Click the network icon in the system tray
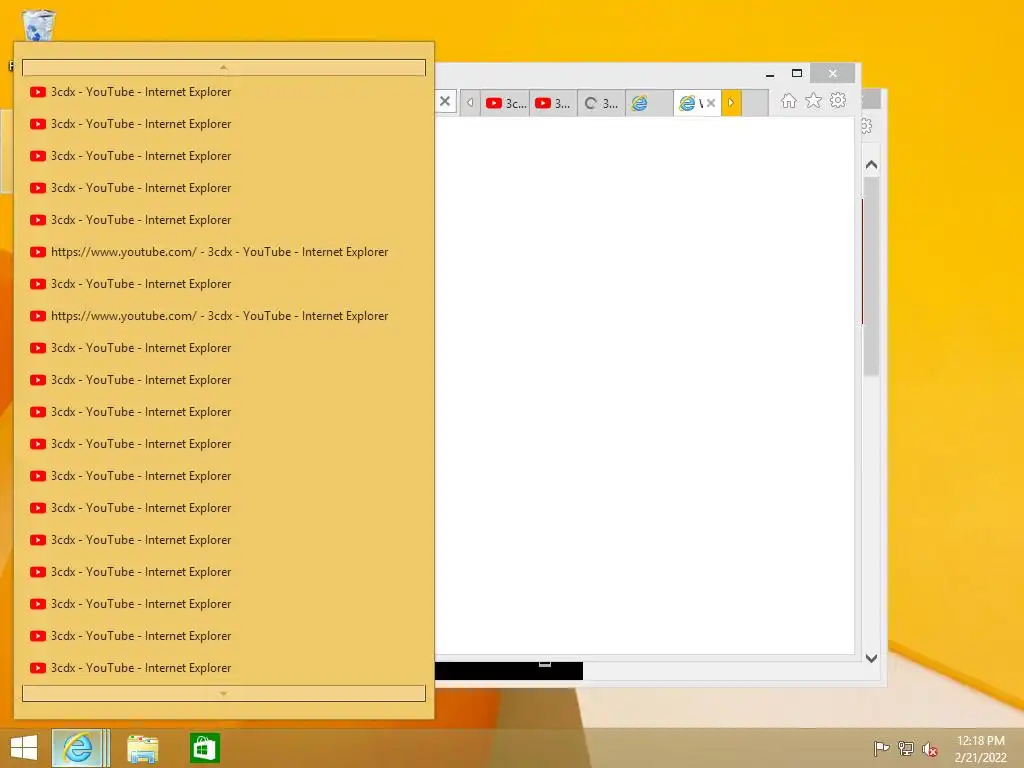Image resolution: width=1024 pixels, height=768 pixels. click(x=906, y=749)
